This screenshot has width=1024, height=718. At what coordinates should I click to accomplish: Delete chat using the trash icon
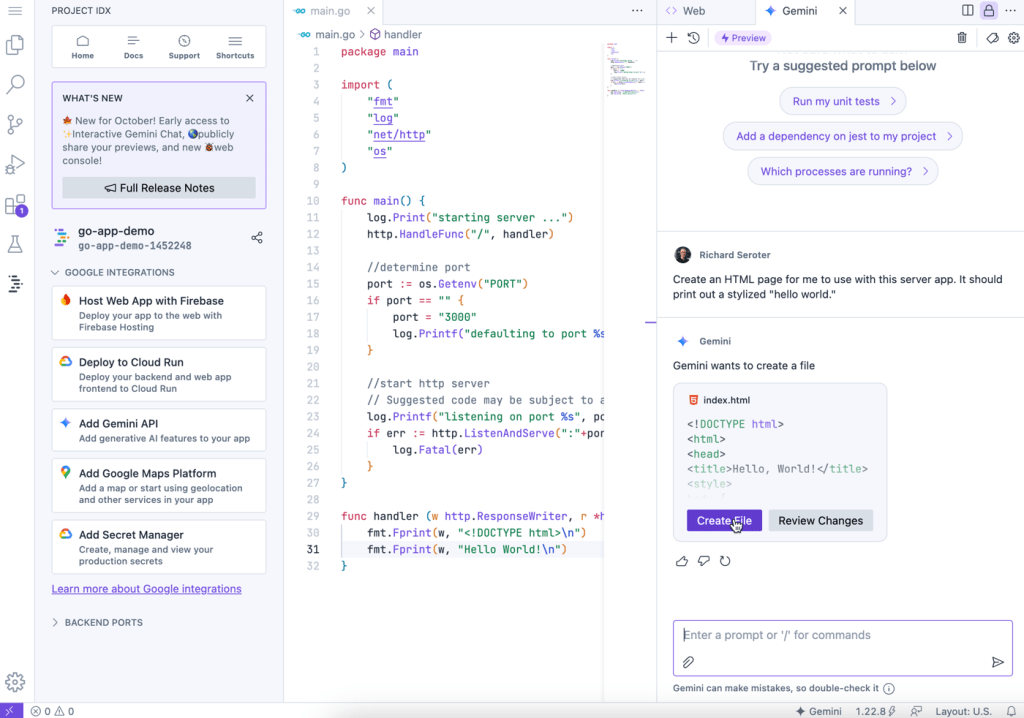point(962,38)
